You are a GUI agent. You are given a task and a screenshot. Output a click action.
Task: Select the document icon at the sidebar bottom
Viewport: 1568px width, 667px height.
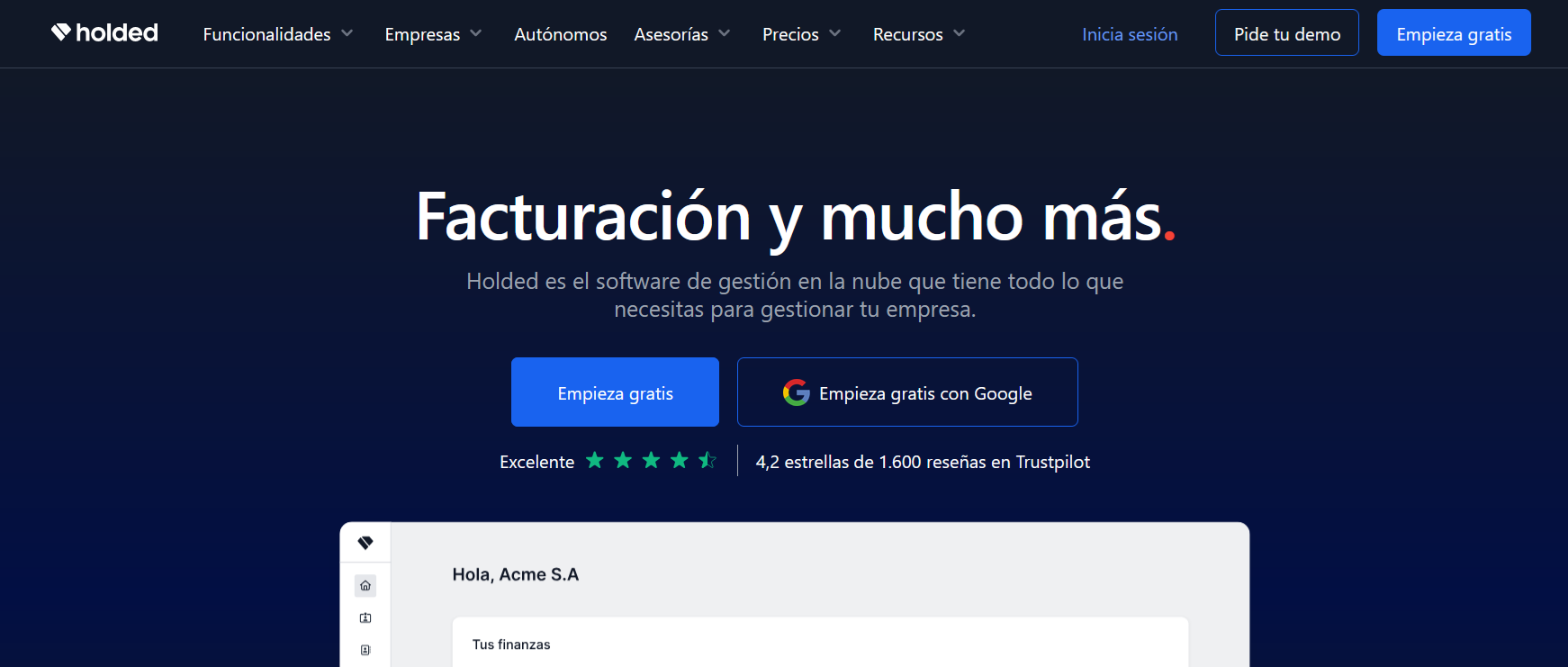pyautogui.click(x=365, y=650)
